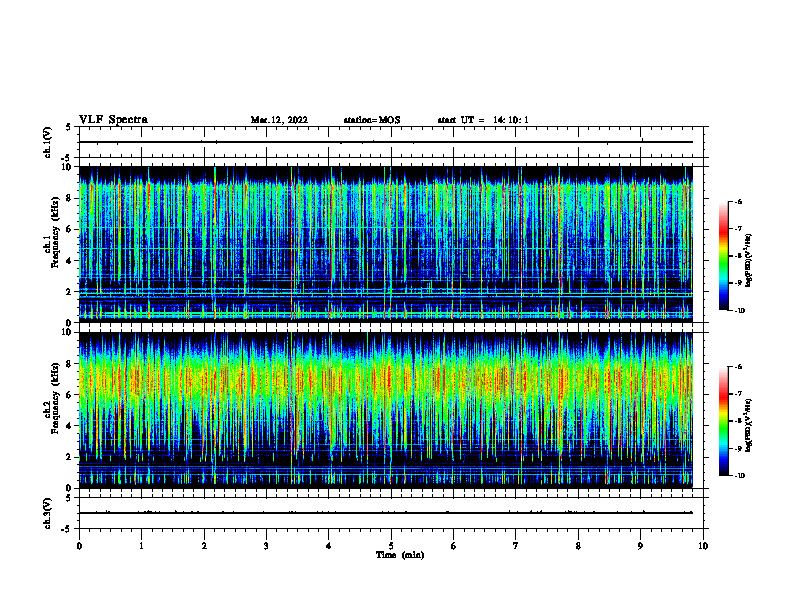Select the ch.2 "Frequency (kHz)" axis label
Image resolution: width=792 pixels, height=612 pixels.
click(x=55, y=398)
